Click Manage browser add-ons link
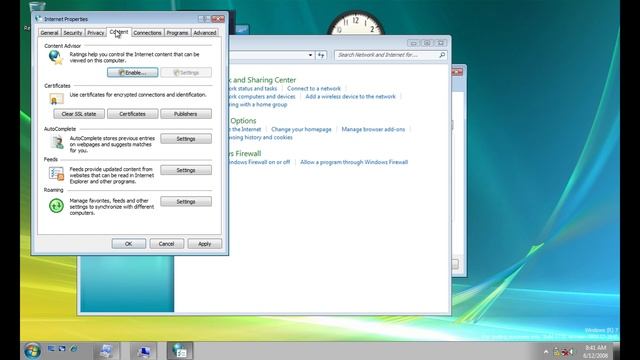The width and height of the screenshot is (640, 360). tap(373, 129)
